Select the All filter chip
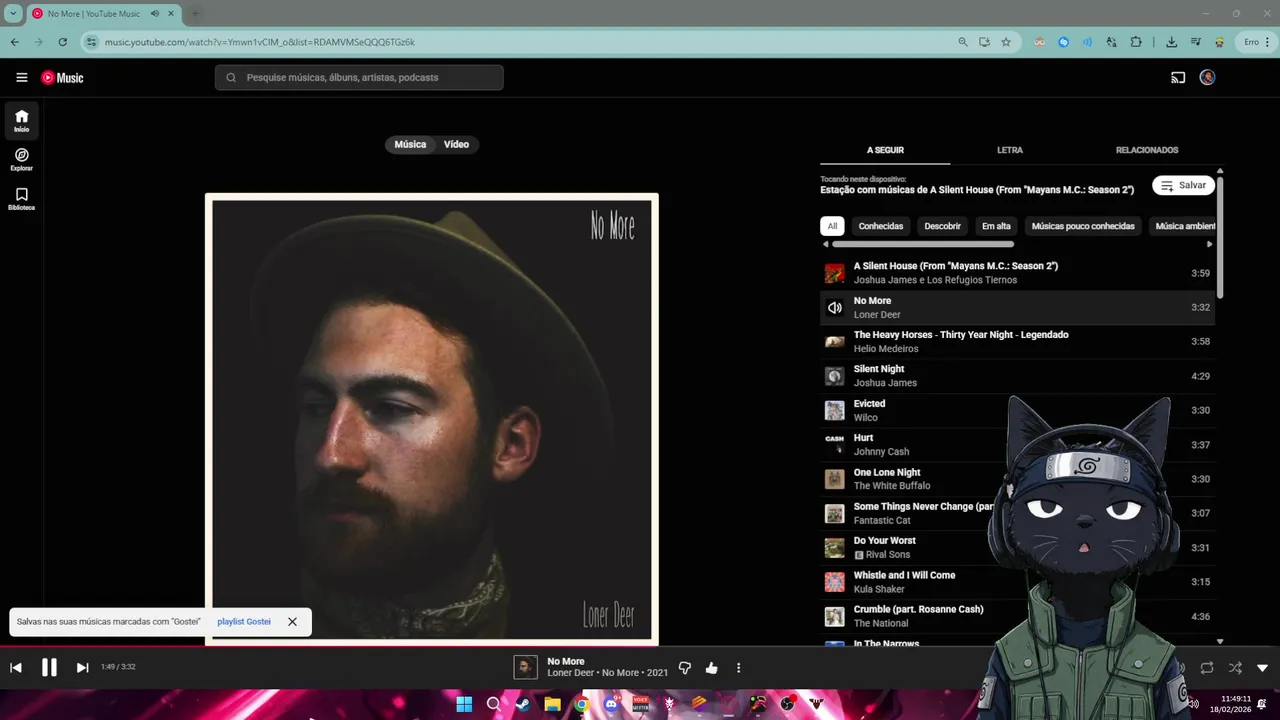 (832, 226)
